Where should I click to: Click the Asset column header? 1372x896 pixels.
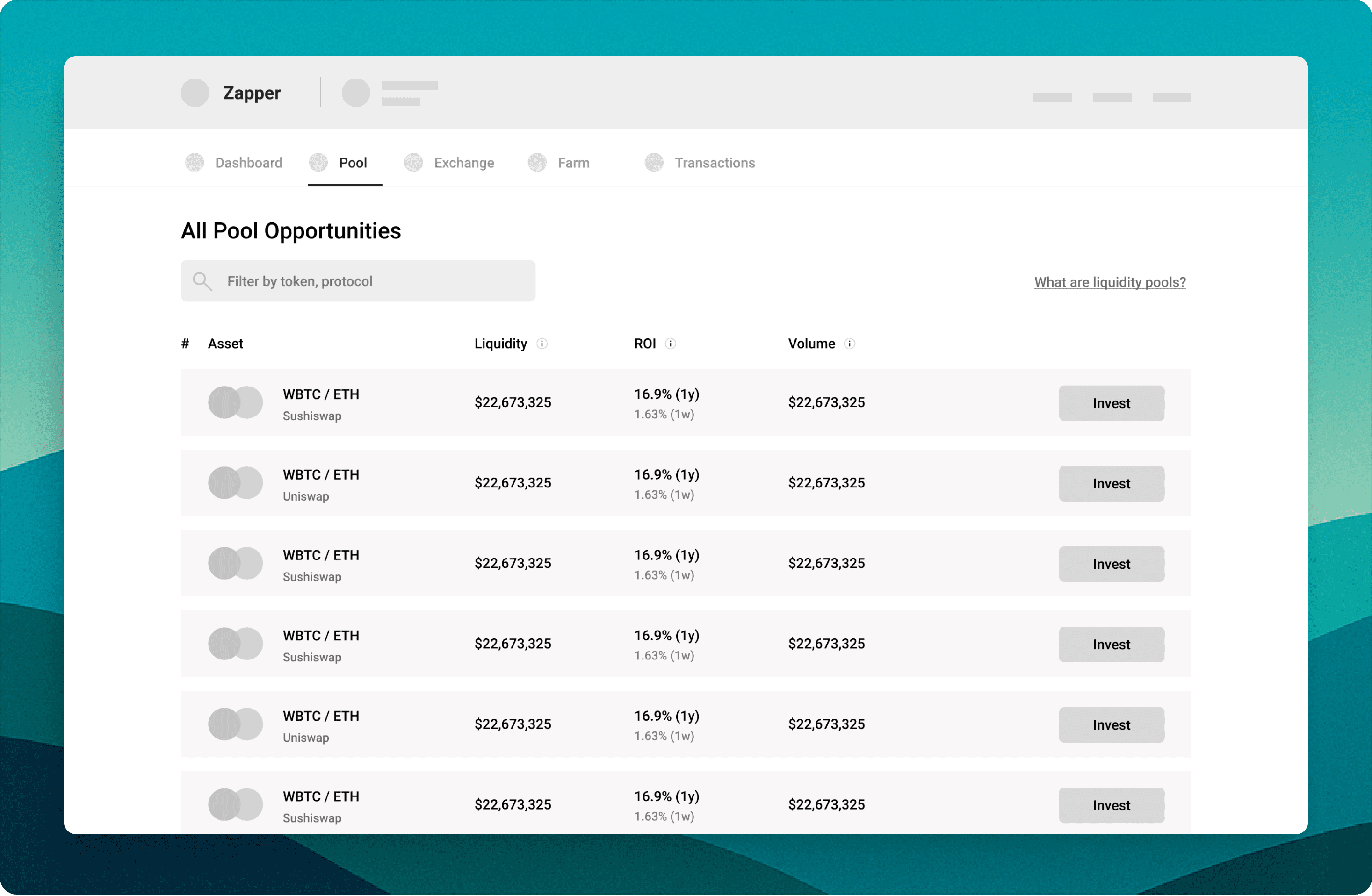225,344
